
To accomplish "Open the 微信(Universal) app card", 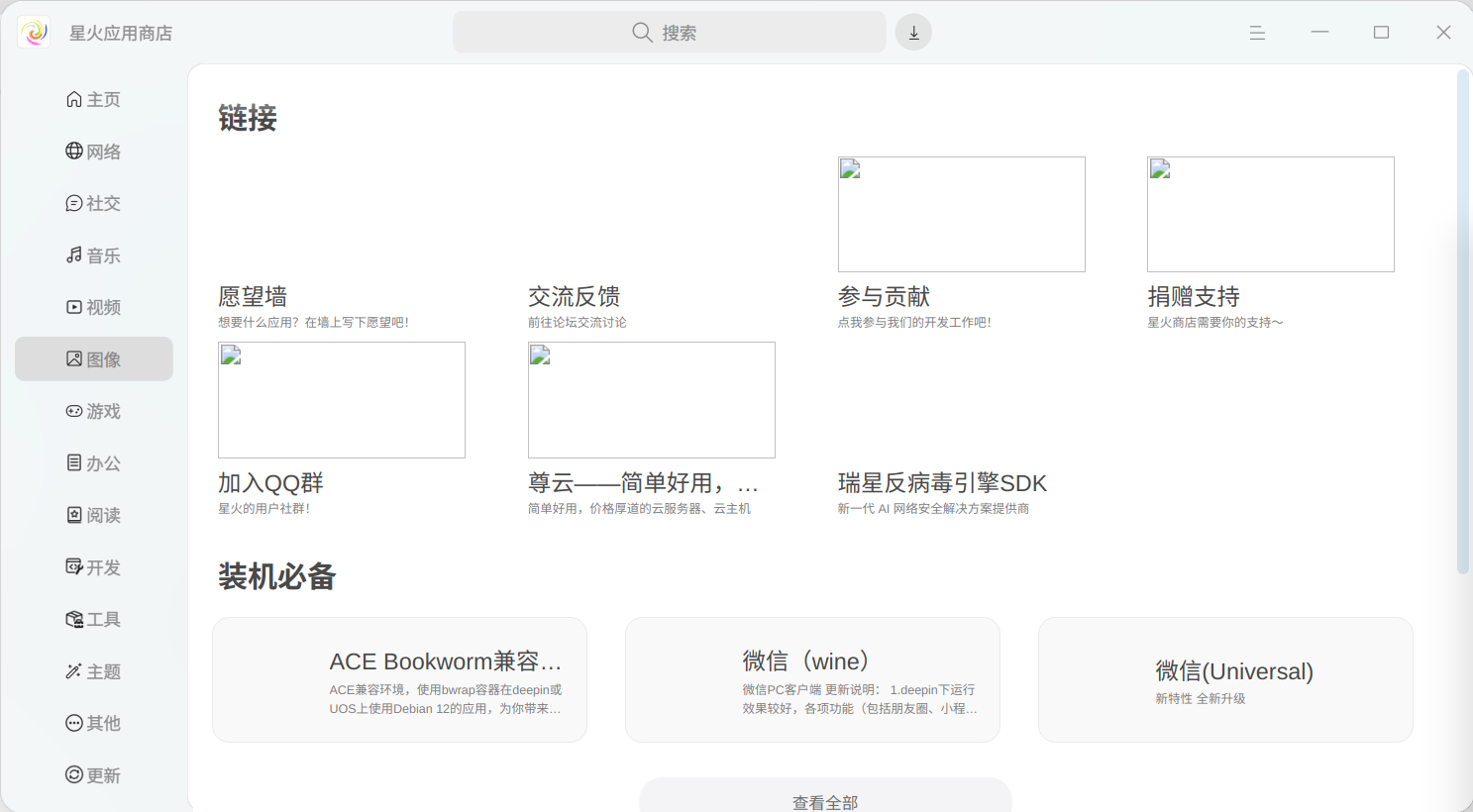I will [1225, 679].
